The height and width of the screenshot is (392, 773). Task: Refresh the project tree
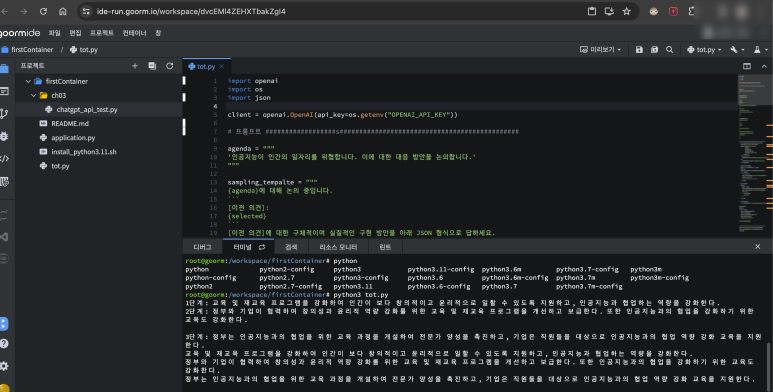[x=170, y=66]
